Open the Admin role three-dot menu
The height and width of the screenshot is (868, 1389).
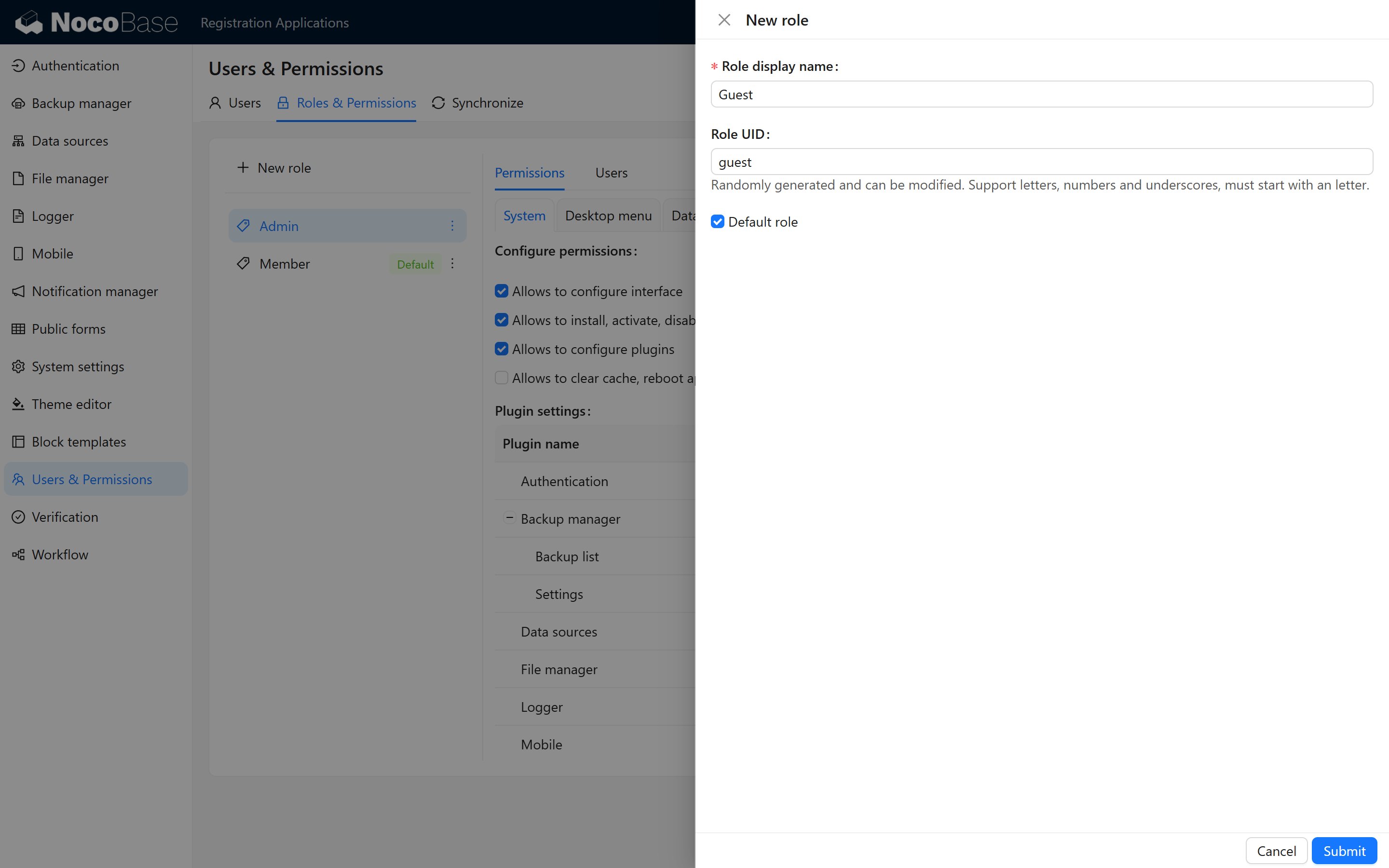pyautogui.click(x=452, y=226)
